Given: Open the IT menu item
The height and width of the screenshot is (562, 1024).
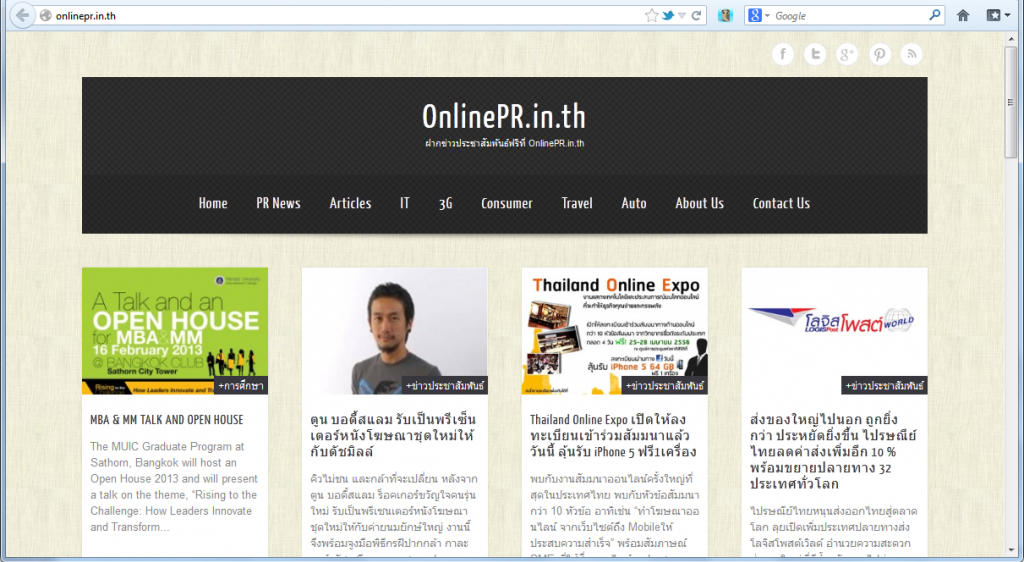Looking at the screenshot, I should (405, 204).
